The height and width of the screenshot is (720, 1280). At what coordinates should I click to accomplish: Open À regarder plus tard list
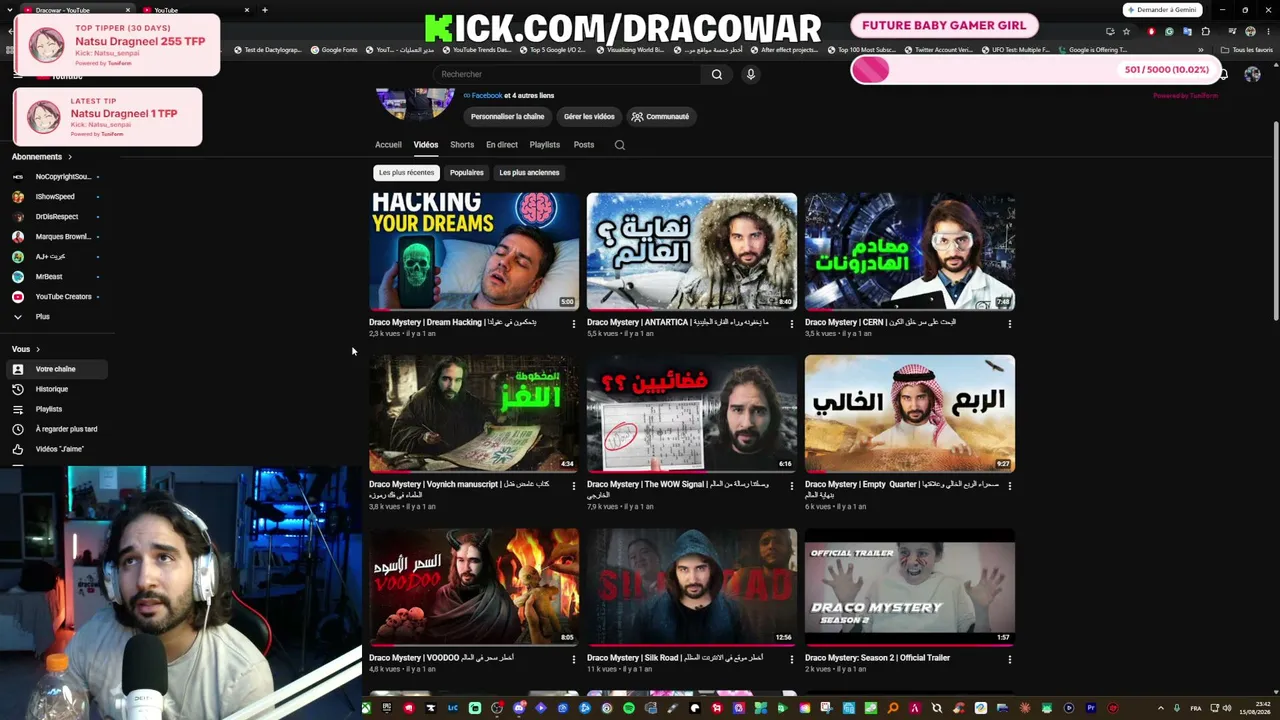tap(59, 429)
